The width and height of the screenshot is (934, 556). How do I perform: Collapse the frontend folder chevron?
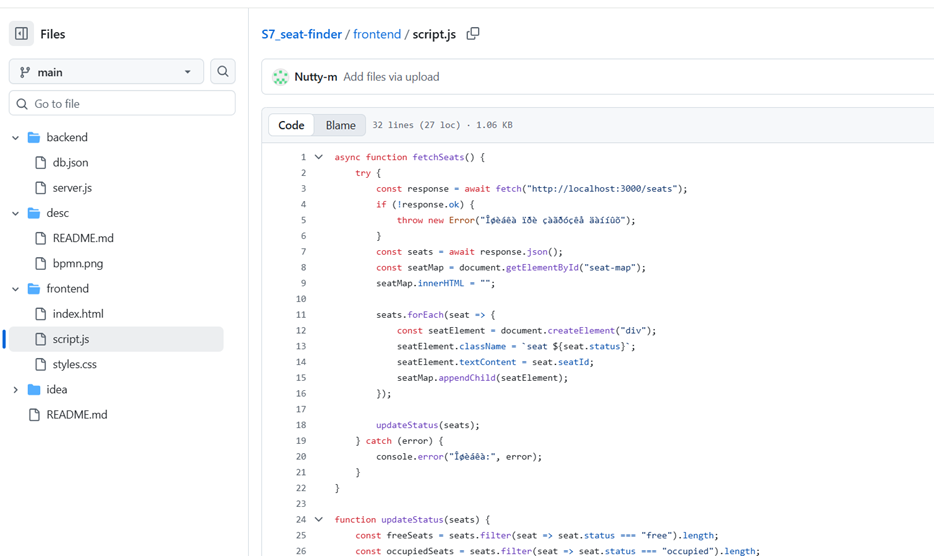(15, 288)
